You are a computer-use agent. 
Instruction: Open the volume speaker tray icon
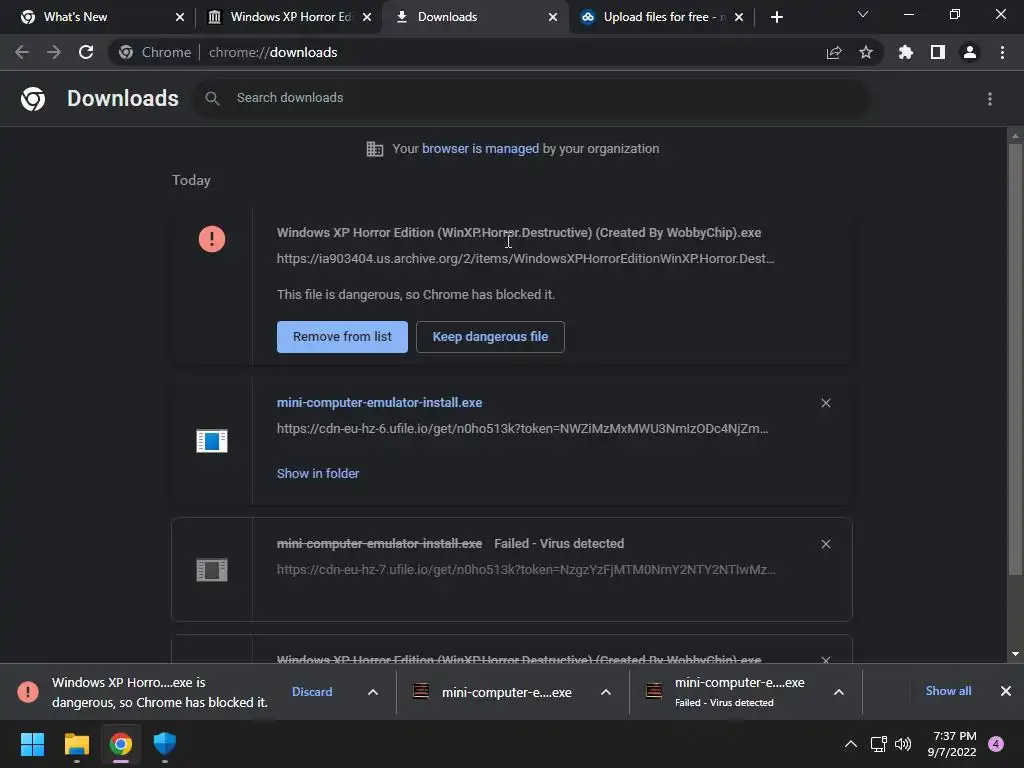click(903, 744)
